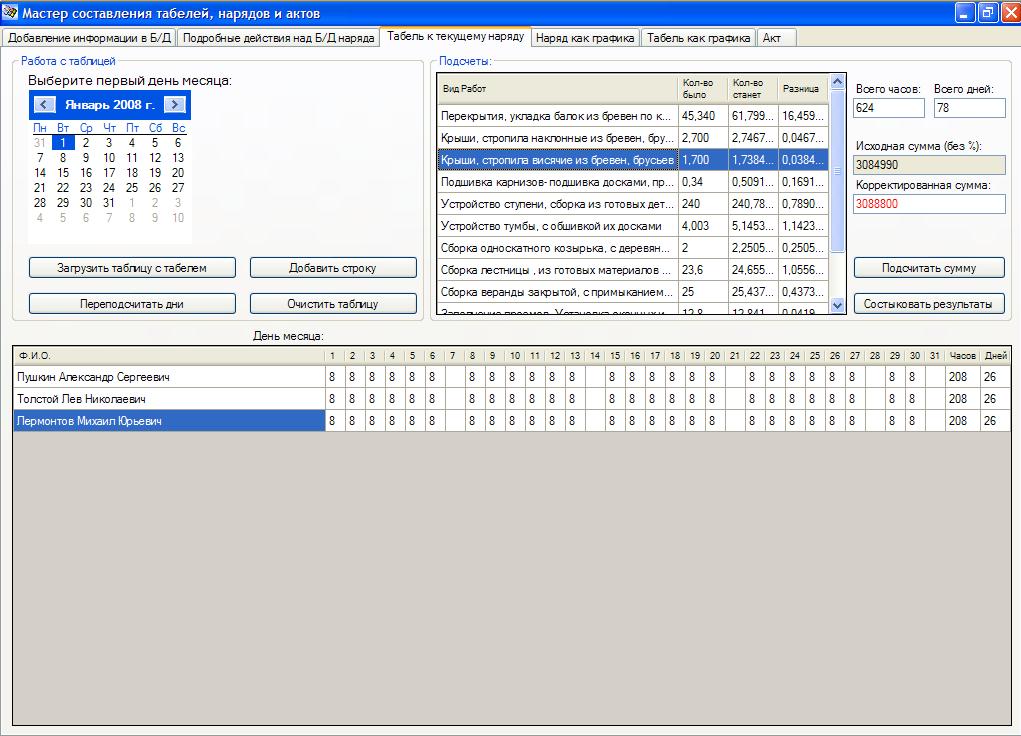This screenshot has width=1021, height=736.
Task: Click Часов column header
Action: click(x=962, y=356)
